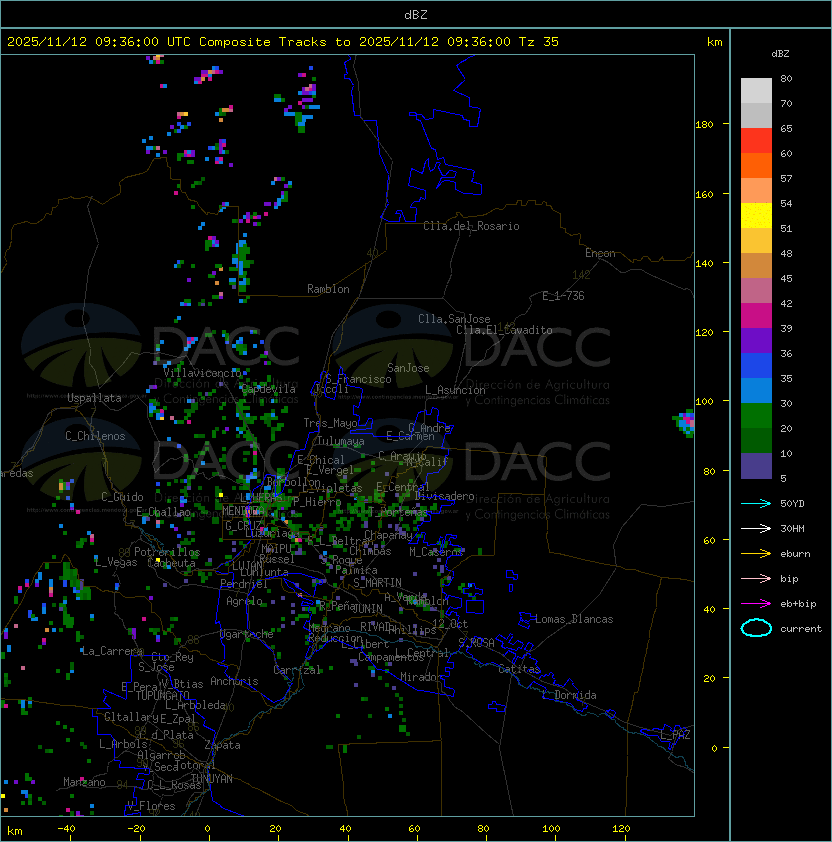Click the 'TUPUNGATO' map label
The height and width of the screenshot is (842, 832).
coord(162,696)
